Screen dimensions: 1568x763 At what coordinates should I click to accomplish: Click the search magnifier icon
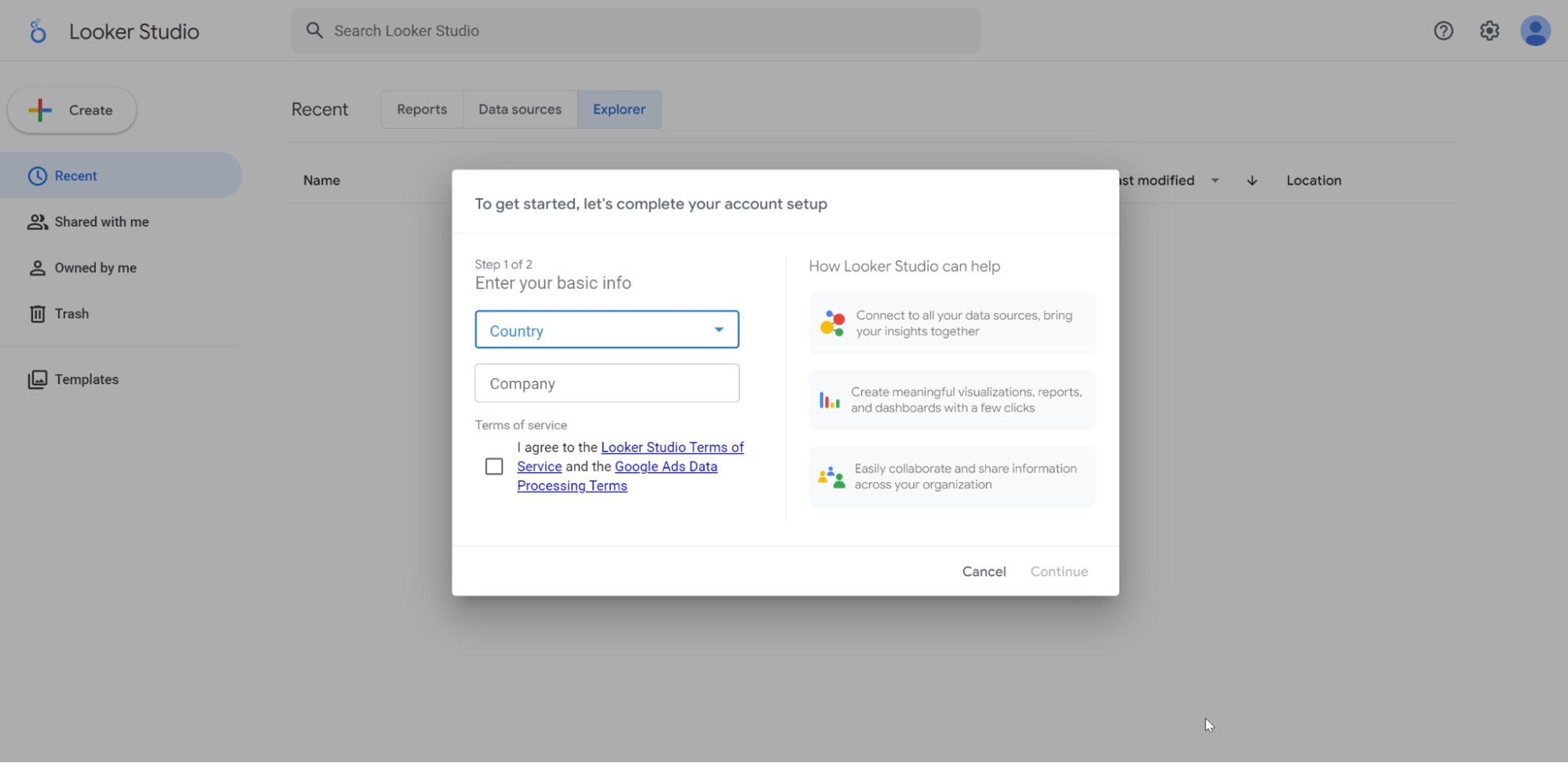tap(315, 31)
